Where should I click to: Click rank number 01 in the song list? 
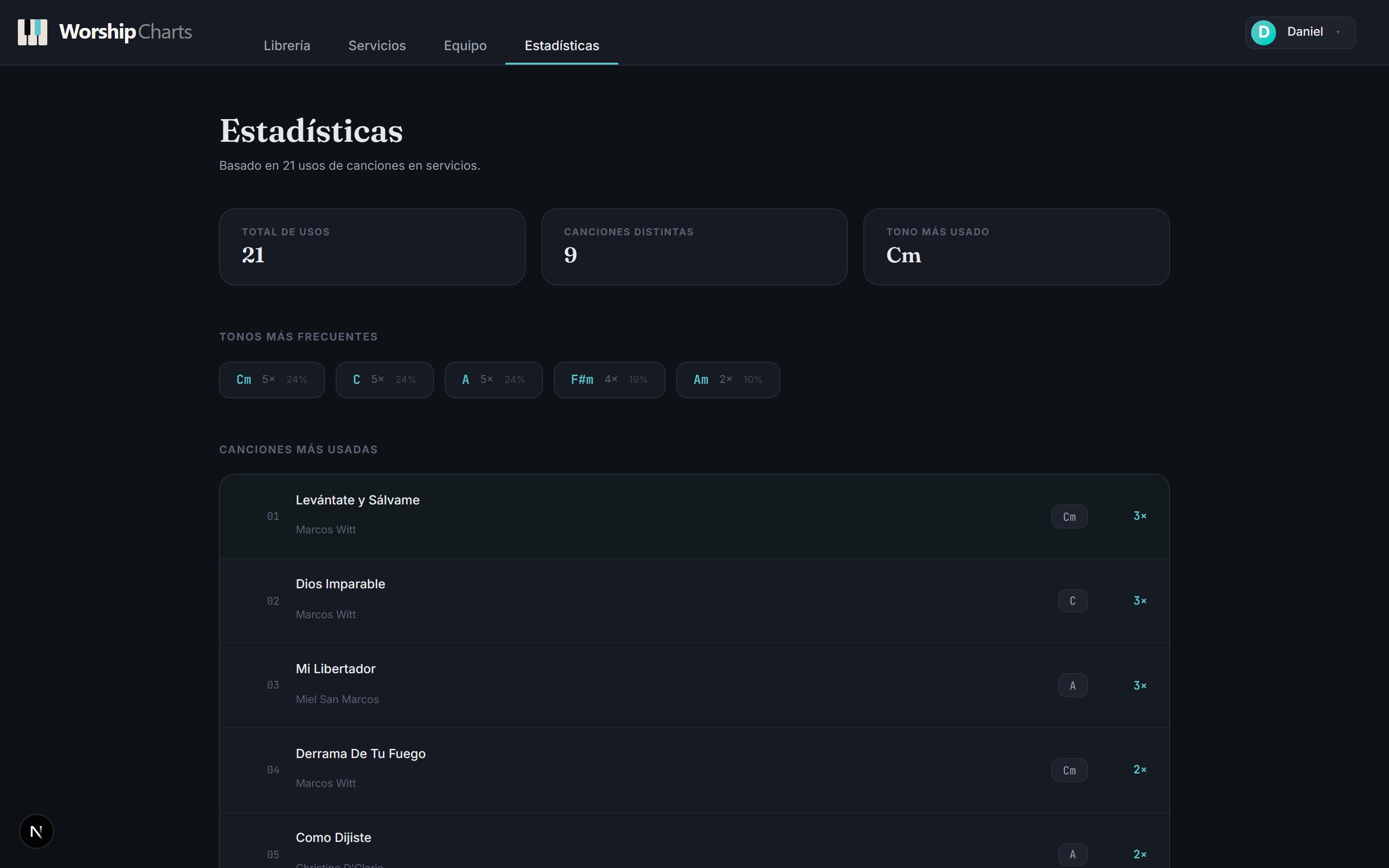pyautogui.click(x=273, y=516)
